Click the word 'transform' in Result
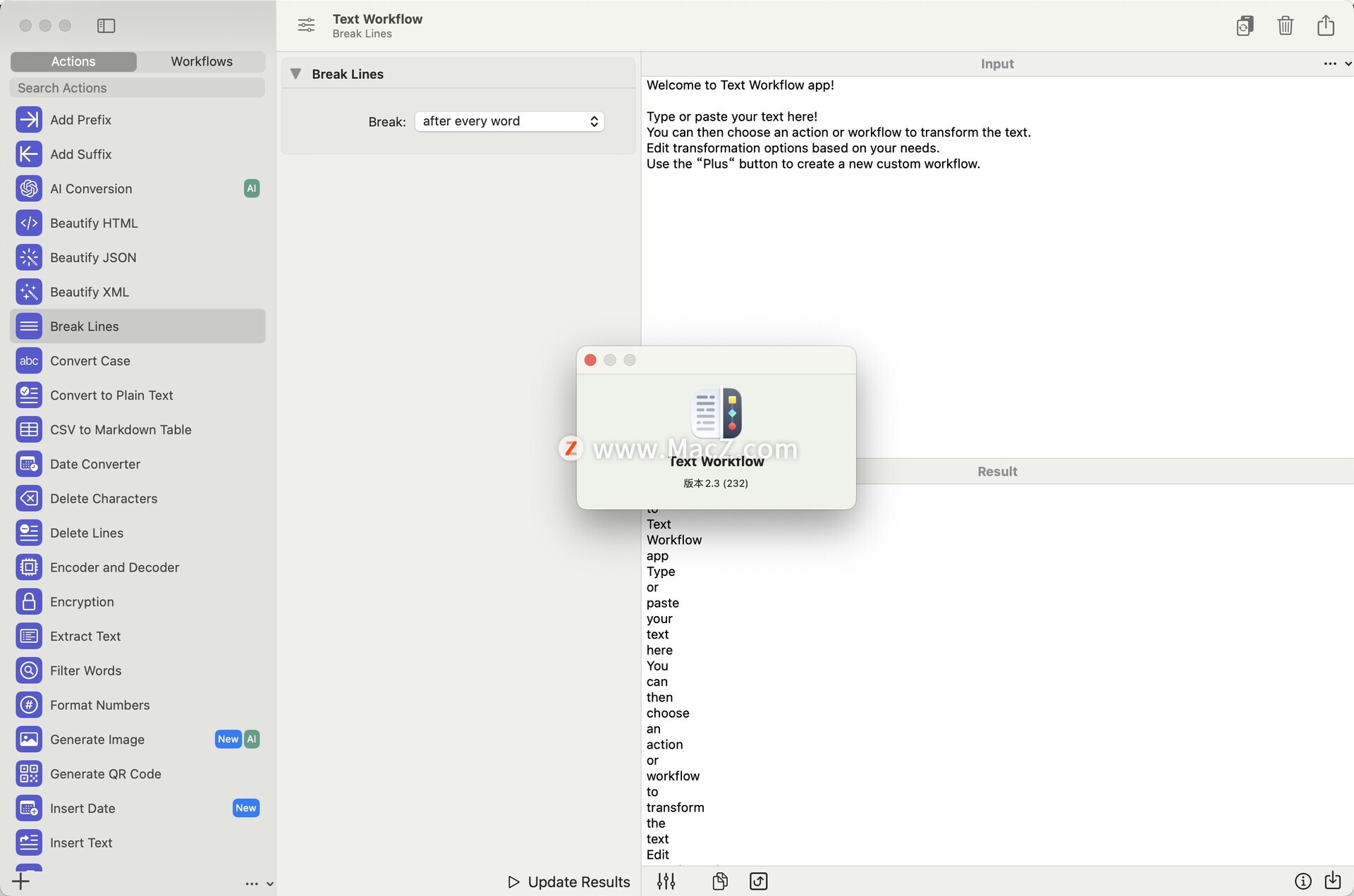Viewport: 1354px width, 896px height. click(x=675, y=808)
